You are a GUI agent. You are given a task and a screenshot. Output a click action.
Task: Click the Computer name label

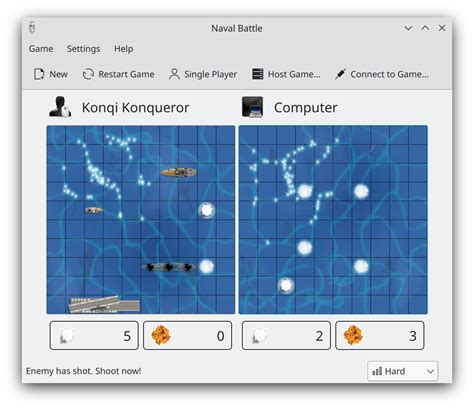click(306, 108)
